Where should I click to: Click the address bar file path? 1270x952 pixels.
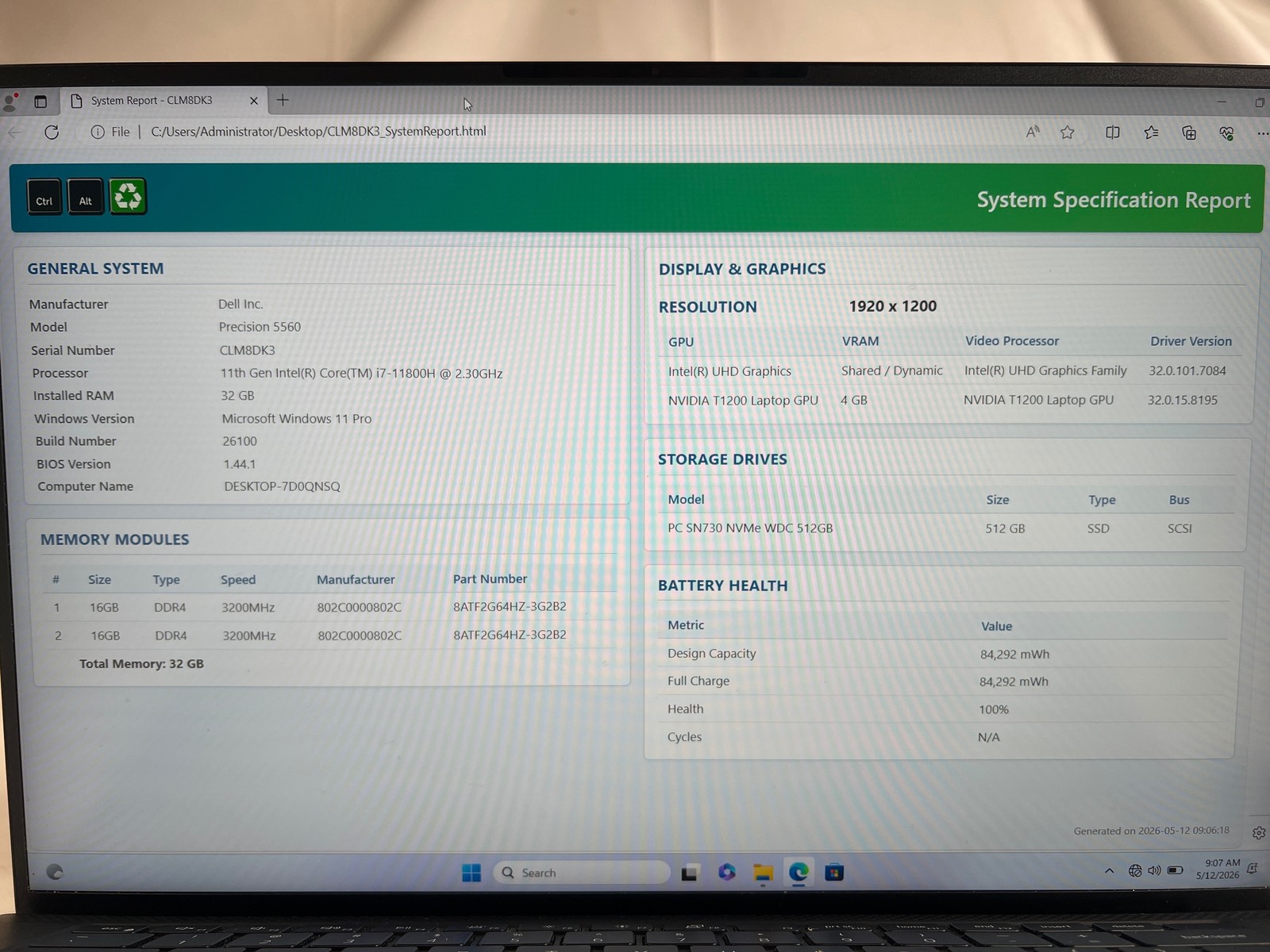pos(318,132)
